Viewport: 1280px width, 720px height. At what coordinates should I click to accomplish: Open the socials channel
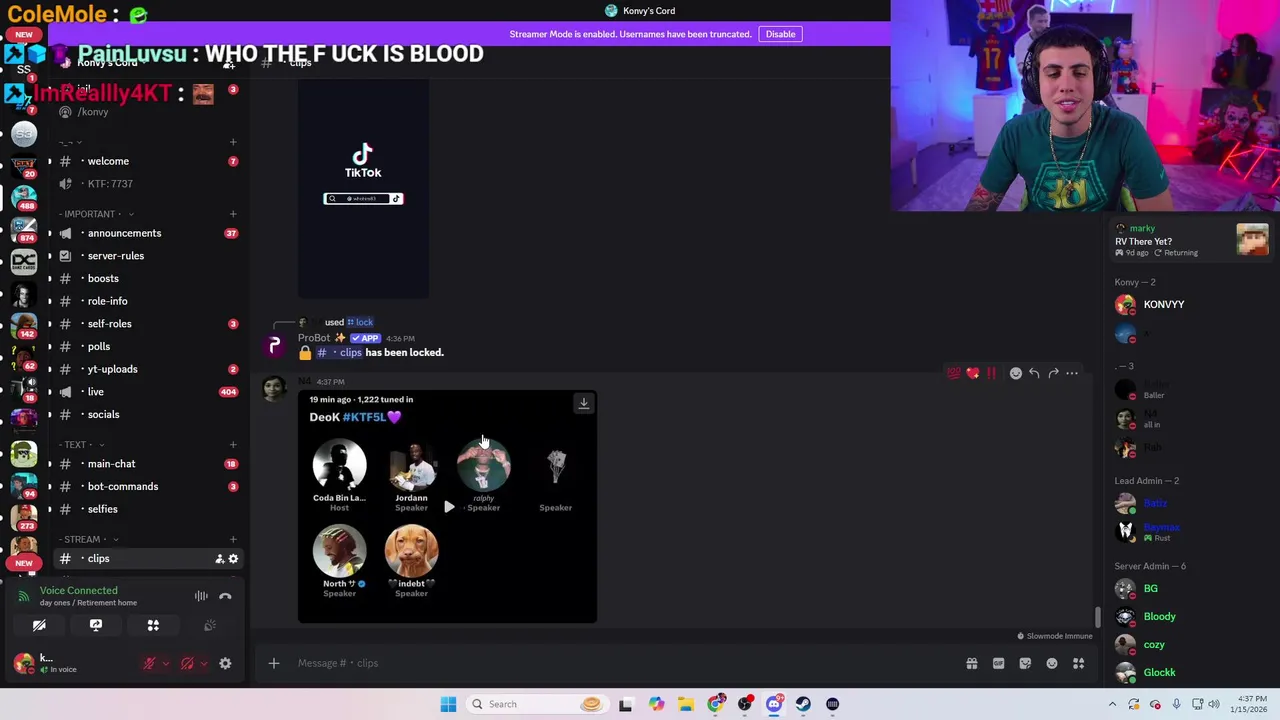pos(145,414)
